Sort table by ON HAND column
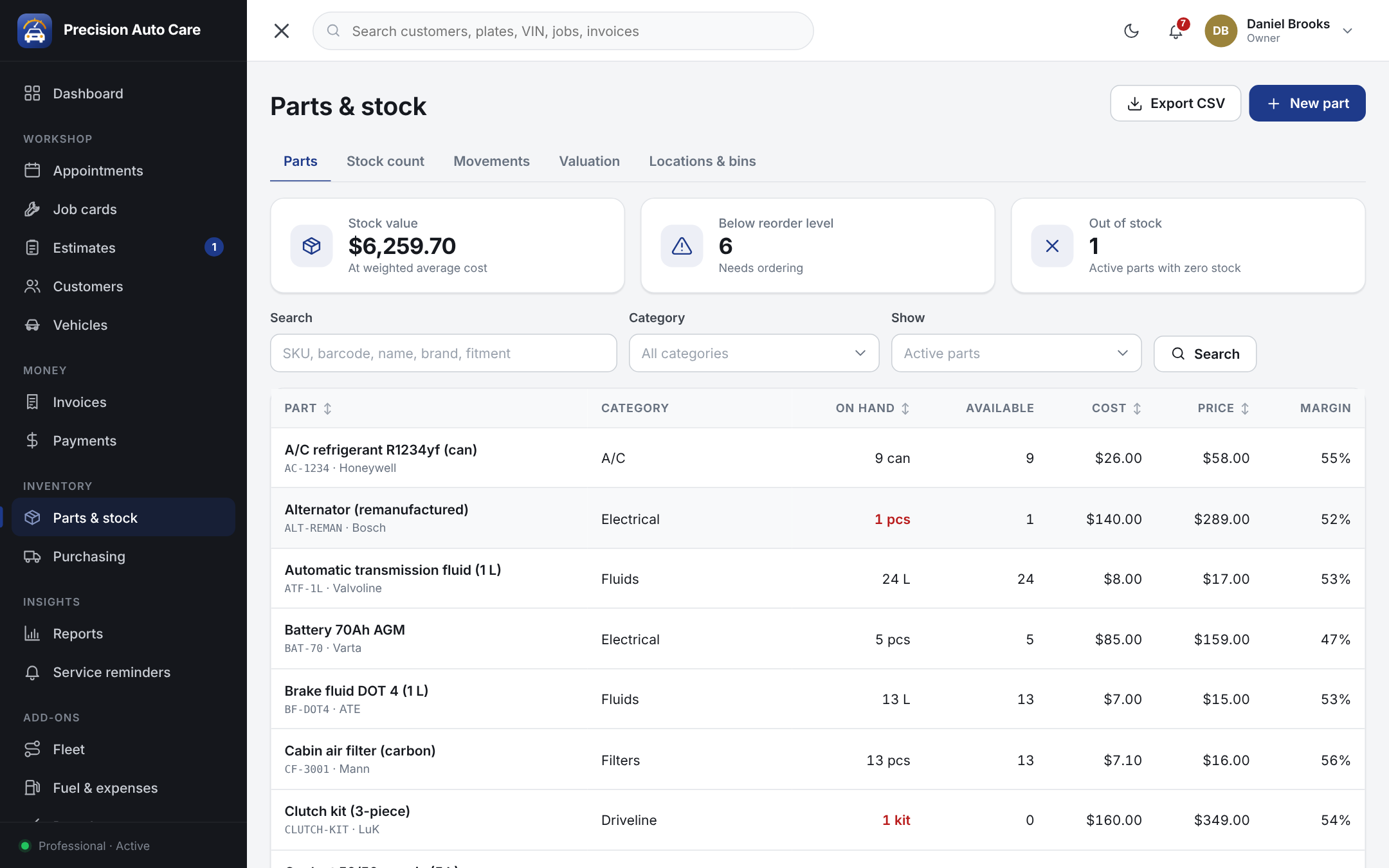The height and width of the screenshot is (868, 1389). coord(873,408)
